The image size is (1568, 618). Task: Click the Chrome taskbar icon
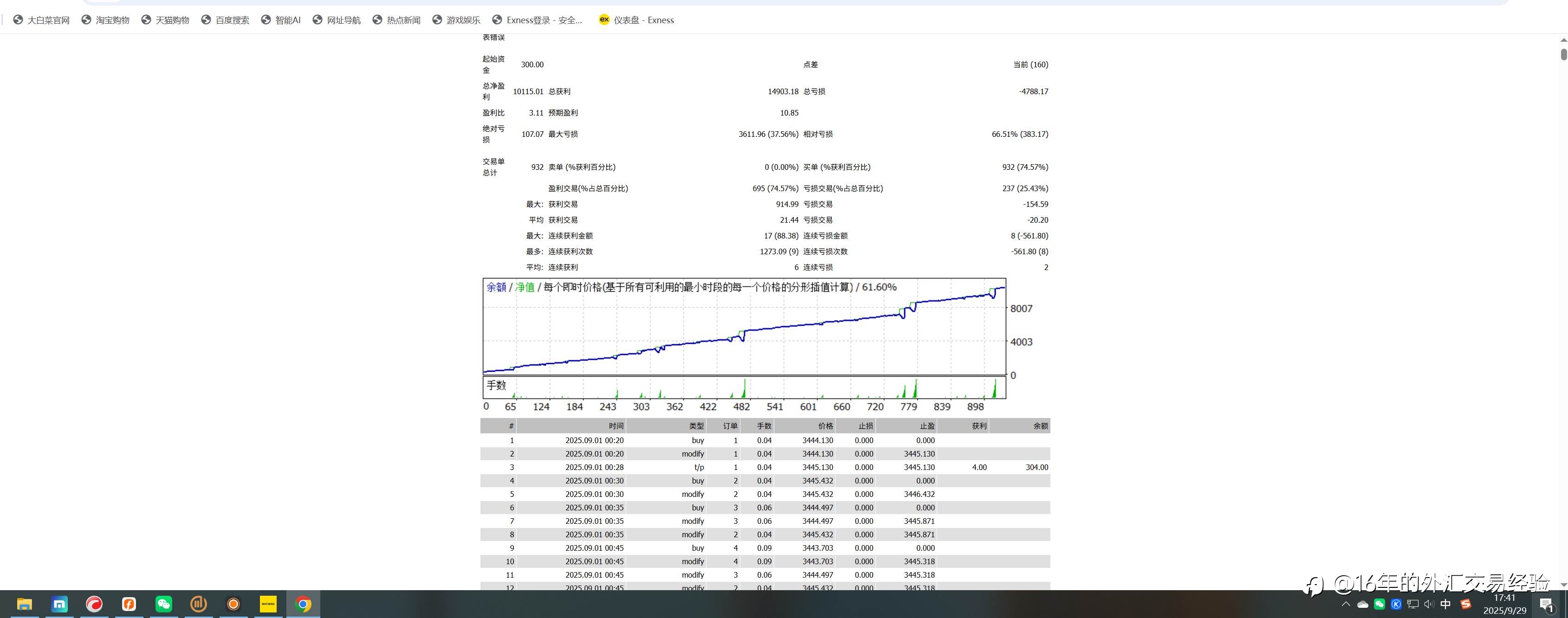tap(303, 604)
